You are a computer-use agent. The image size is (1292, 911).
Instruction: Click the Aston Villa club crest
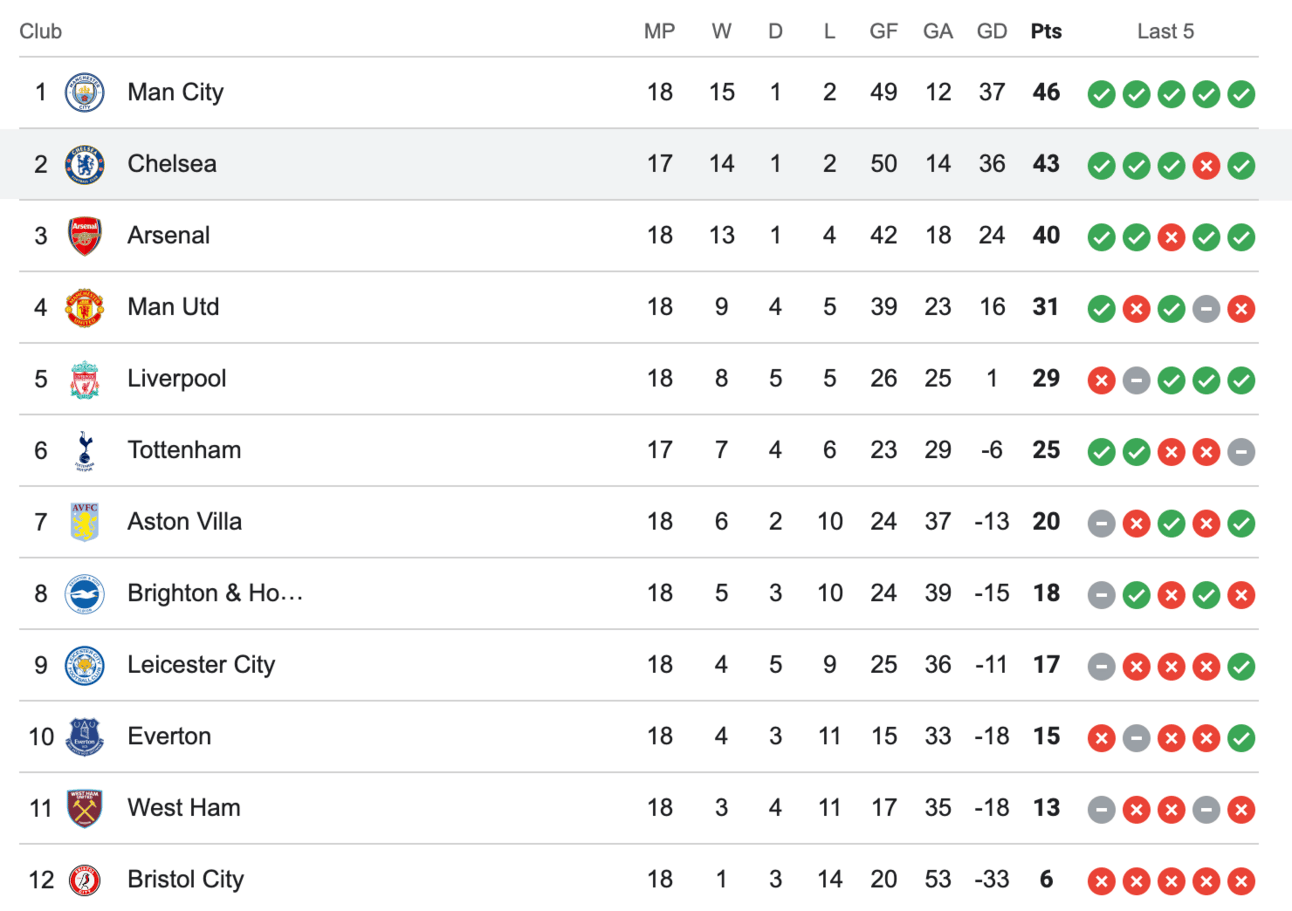point(84,522)
